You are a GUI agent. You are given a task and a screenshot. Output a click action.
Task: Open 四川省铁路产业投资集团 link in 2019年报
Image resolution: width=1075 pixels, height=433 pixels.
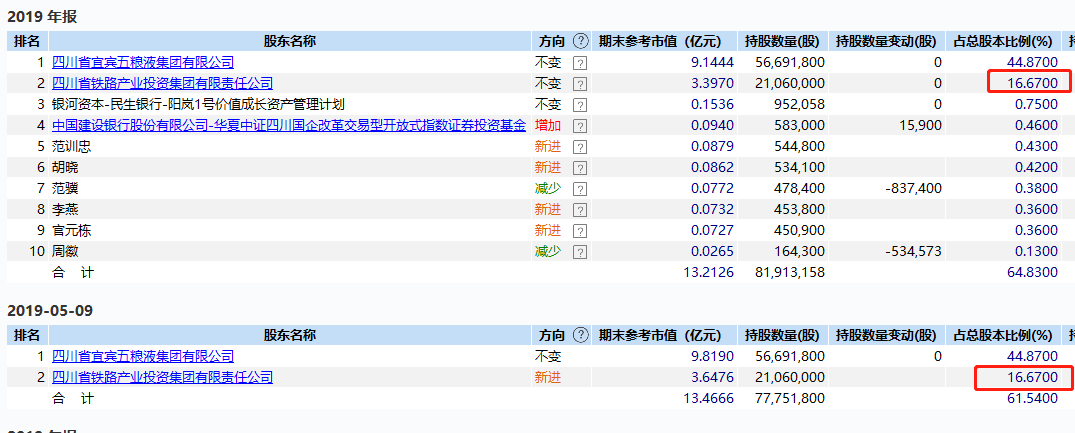pyautogui.click(x=162, y=84)
